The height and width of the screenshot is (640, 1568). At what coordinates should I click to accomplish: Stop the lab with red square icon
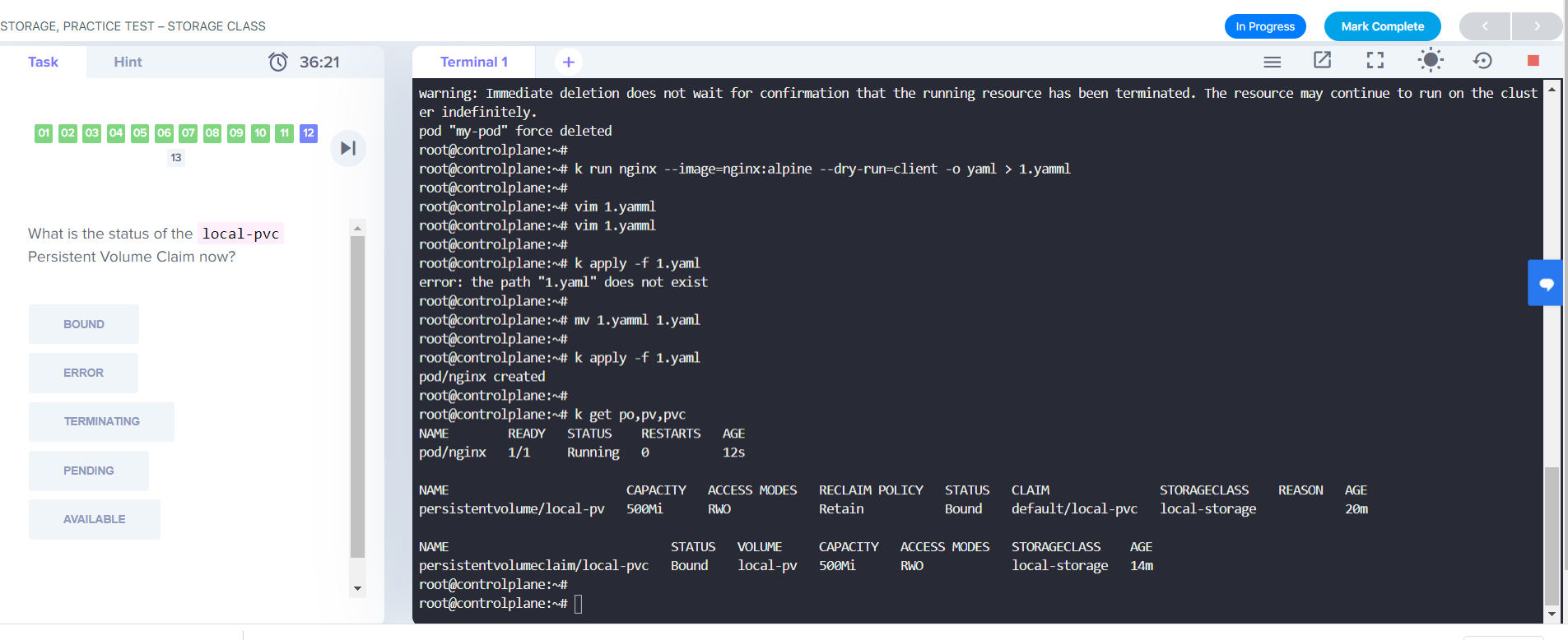(x=1533, y=60)
